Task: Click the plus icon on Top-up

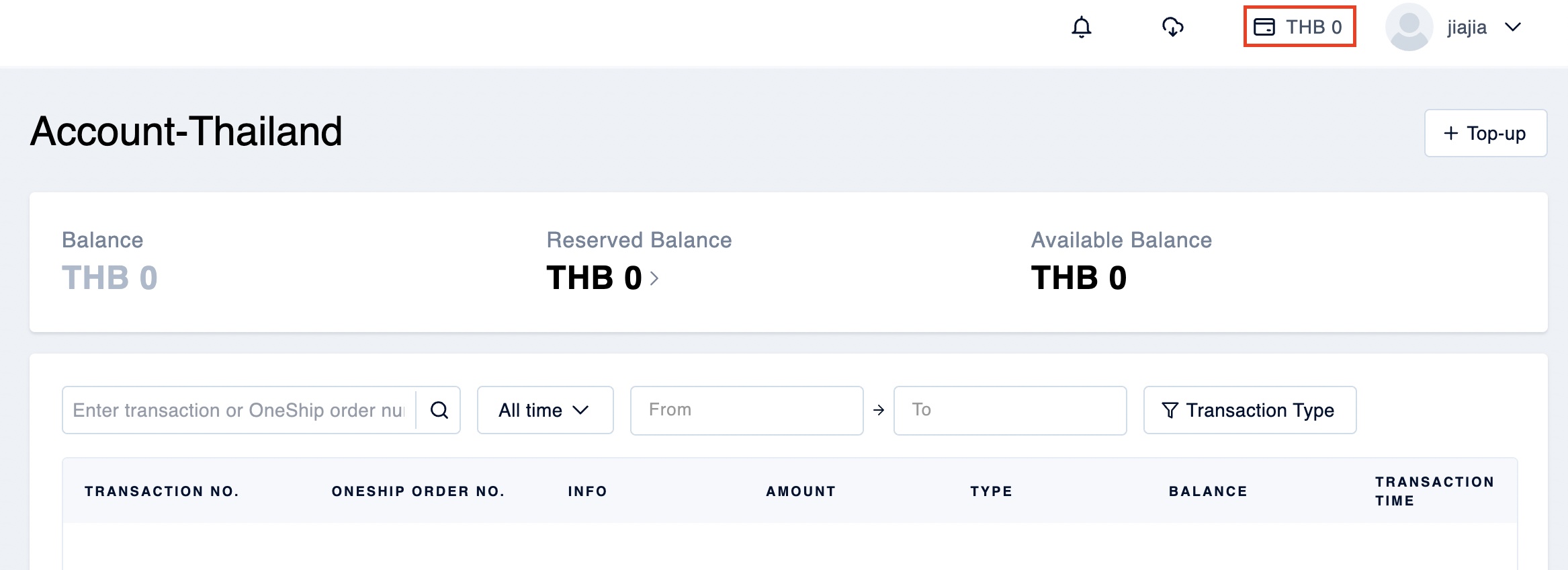Action: 1451,133
